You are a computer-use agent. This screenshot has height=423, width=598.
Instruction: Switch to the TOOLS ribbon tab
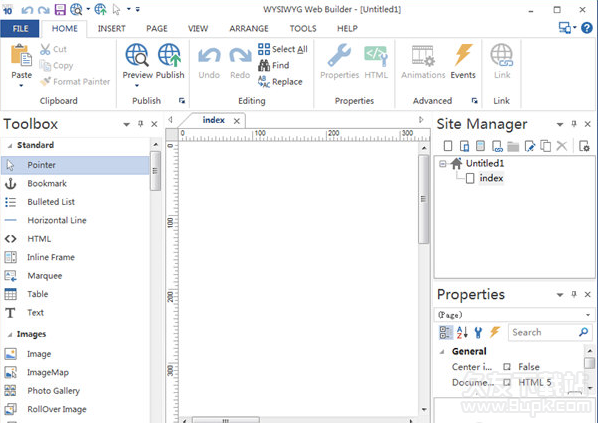(x=303, y=29)
